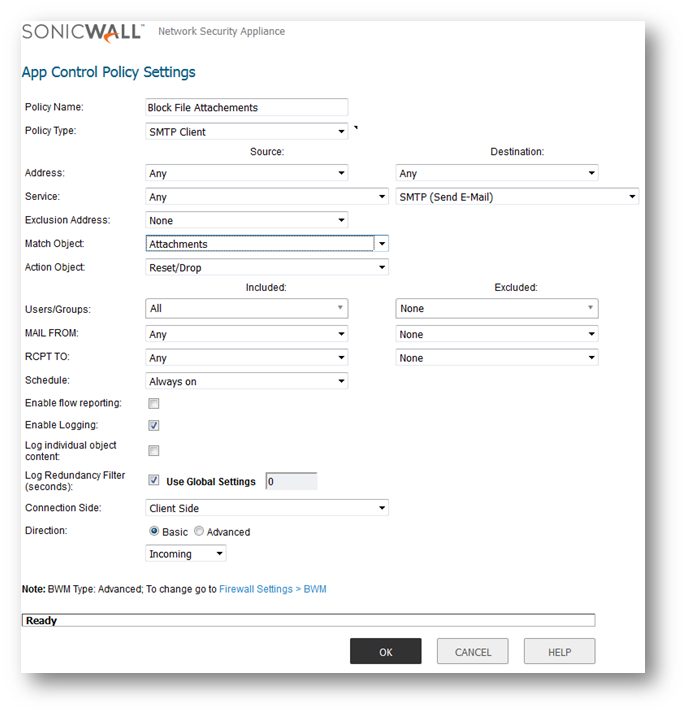
Task: Open the Excluded MAIL FROM dropdown
Action: (497, 334)
